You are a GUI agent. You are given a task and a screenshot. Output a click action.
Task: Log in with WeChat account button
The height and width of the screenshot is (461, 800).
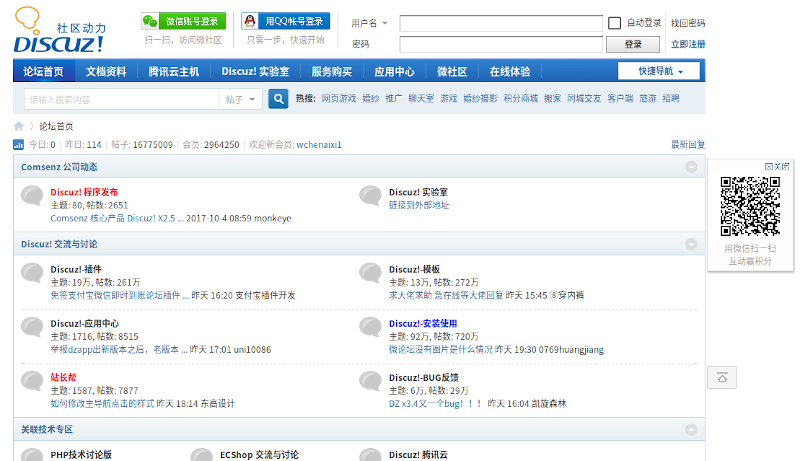tap(183, 21)
